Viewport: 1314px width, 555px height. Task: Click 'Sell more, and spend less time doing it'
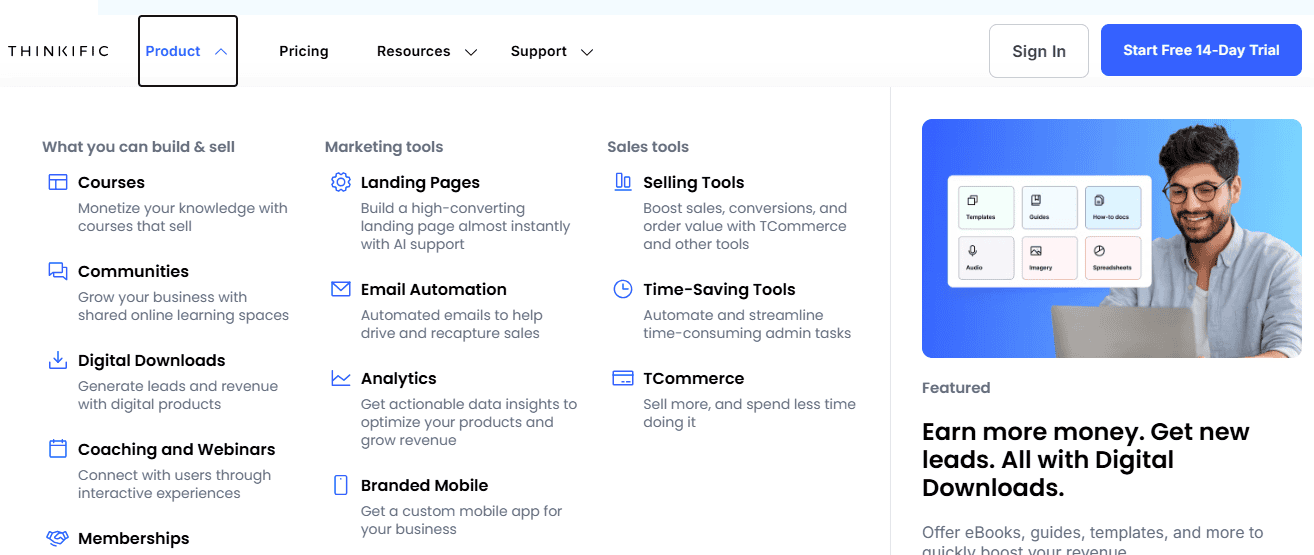click(749, 413)
